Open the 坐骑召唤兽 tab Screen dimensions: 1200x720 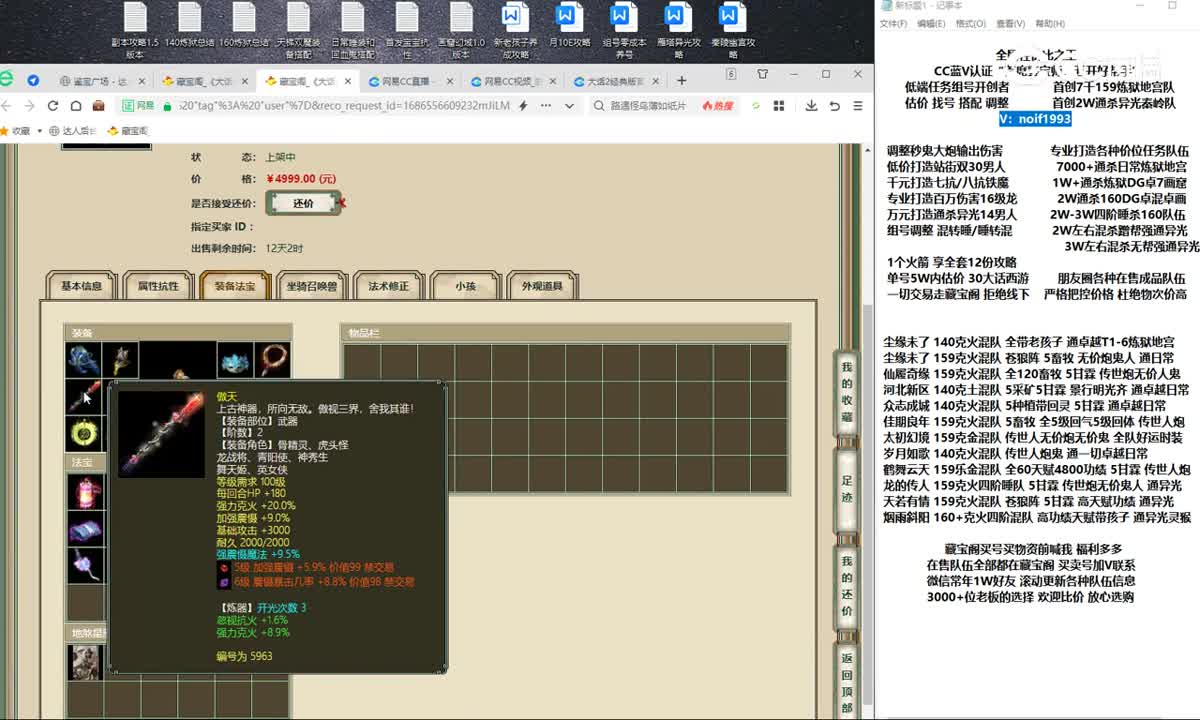pos(312,286)
